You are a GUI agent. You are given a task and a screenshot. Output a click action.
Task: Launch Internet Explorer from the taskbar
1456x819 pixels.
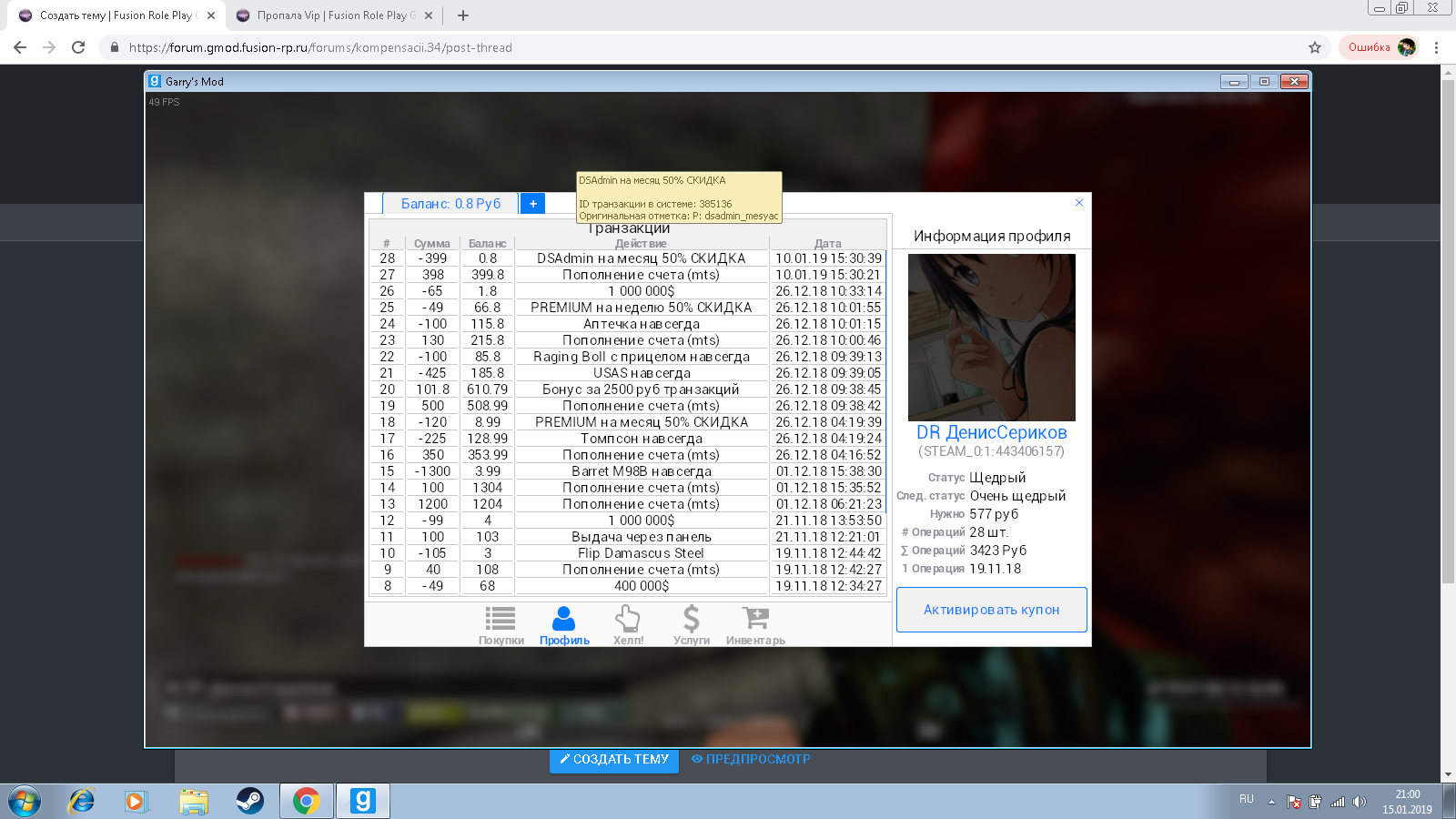click(82, 802)
